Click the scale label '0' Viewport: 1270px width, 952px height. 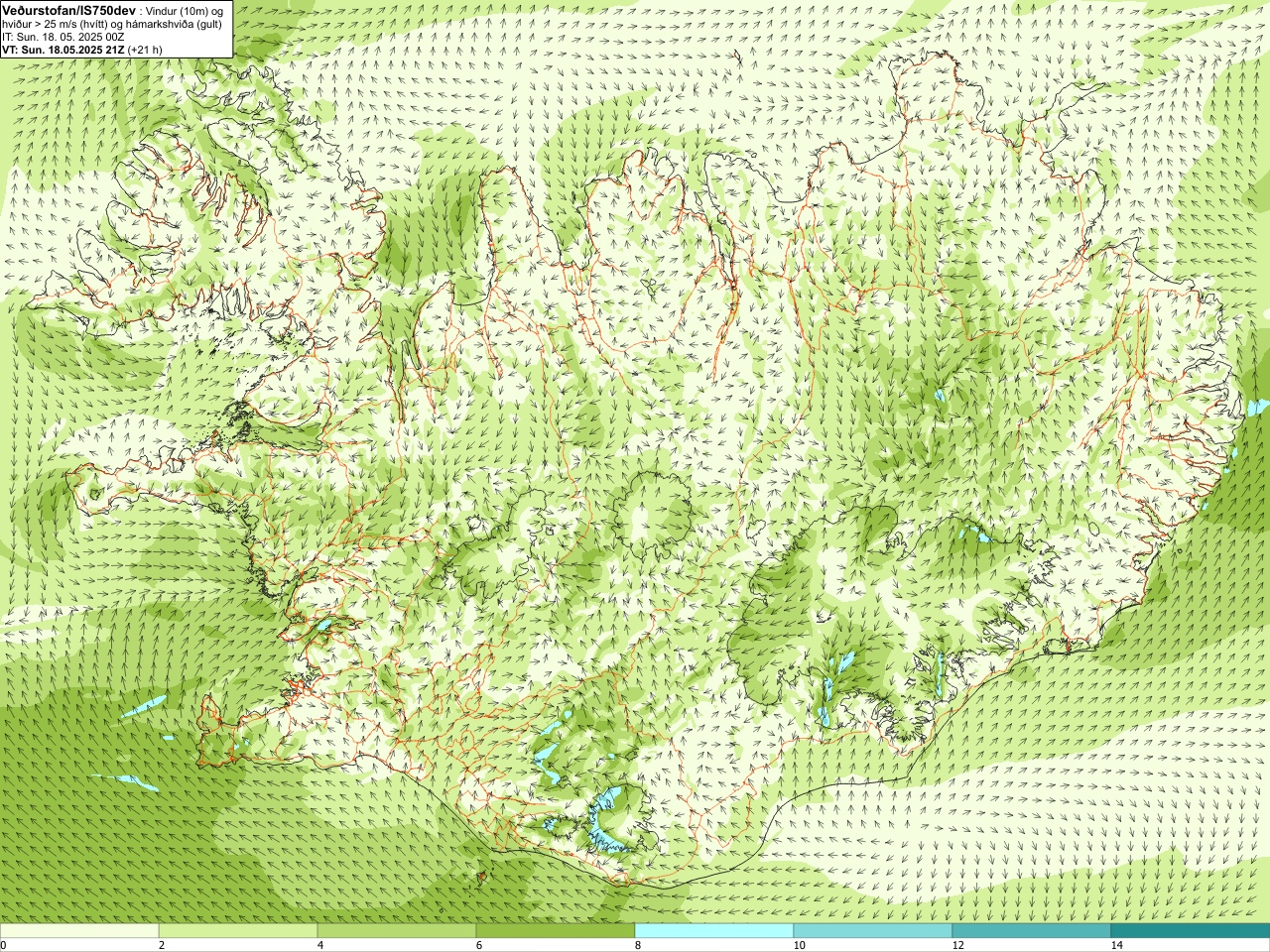pyautogui.click(x=3, y=945)
